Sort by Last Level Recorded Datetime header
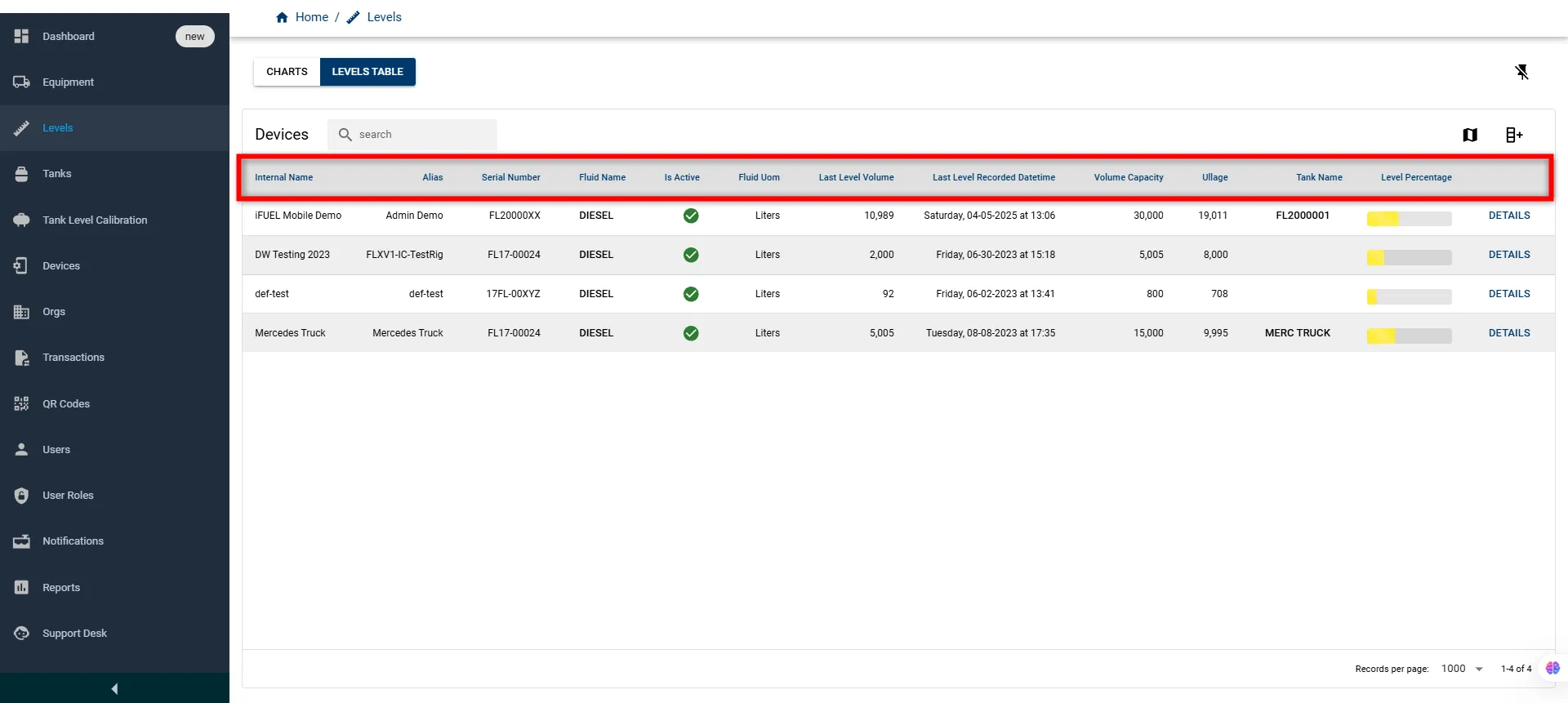The image size is (1568, 703). (x=994, y=177)
